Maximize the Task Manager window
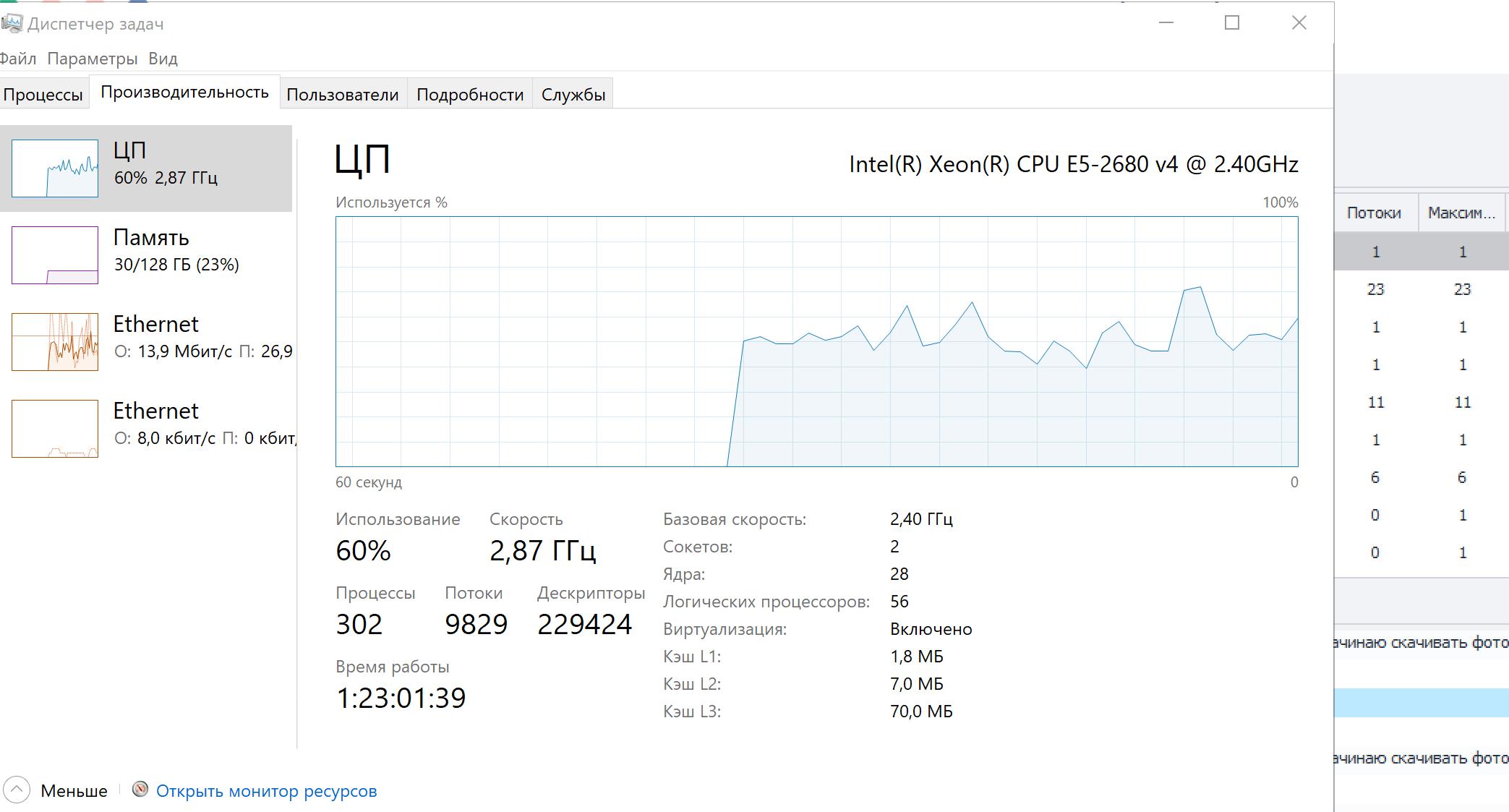The image size is (1509, 812). coord(1232,23)
